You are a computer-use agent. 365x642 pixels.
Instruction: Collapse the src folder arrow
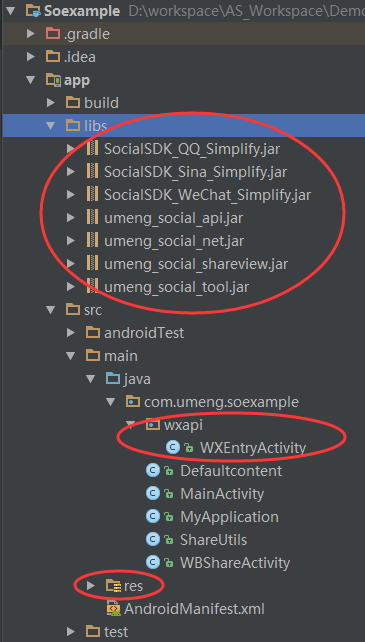(51, 310)
